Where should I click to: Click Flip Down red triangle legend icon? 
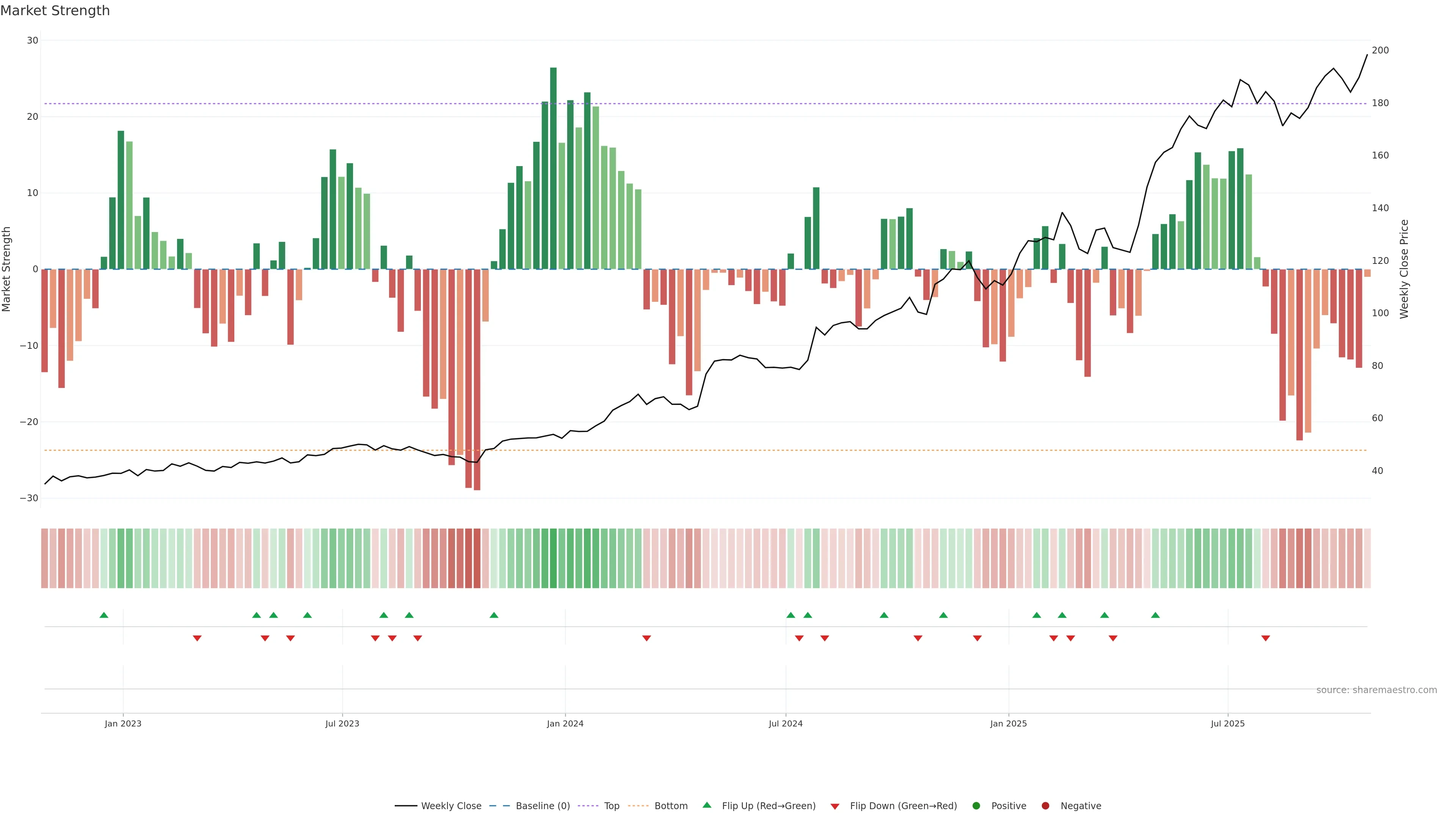[x=835, y=806]
